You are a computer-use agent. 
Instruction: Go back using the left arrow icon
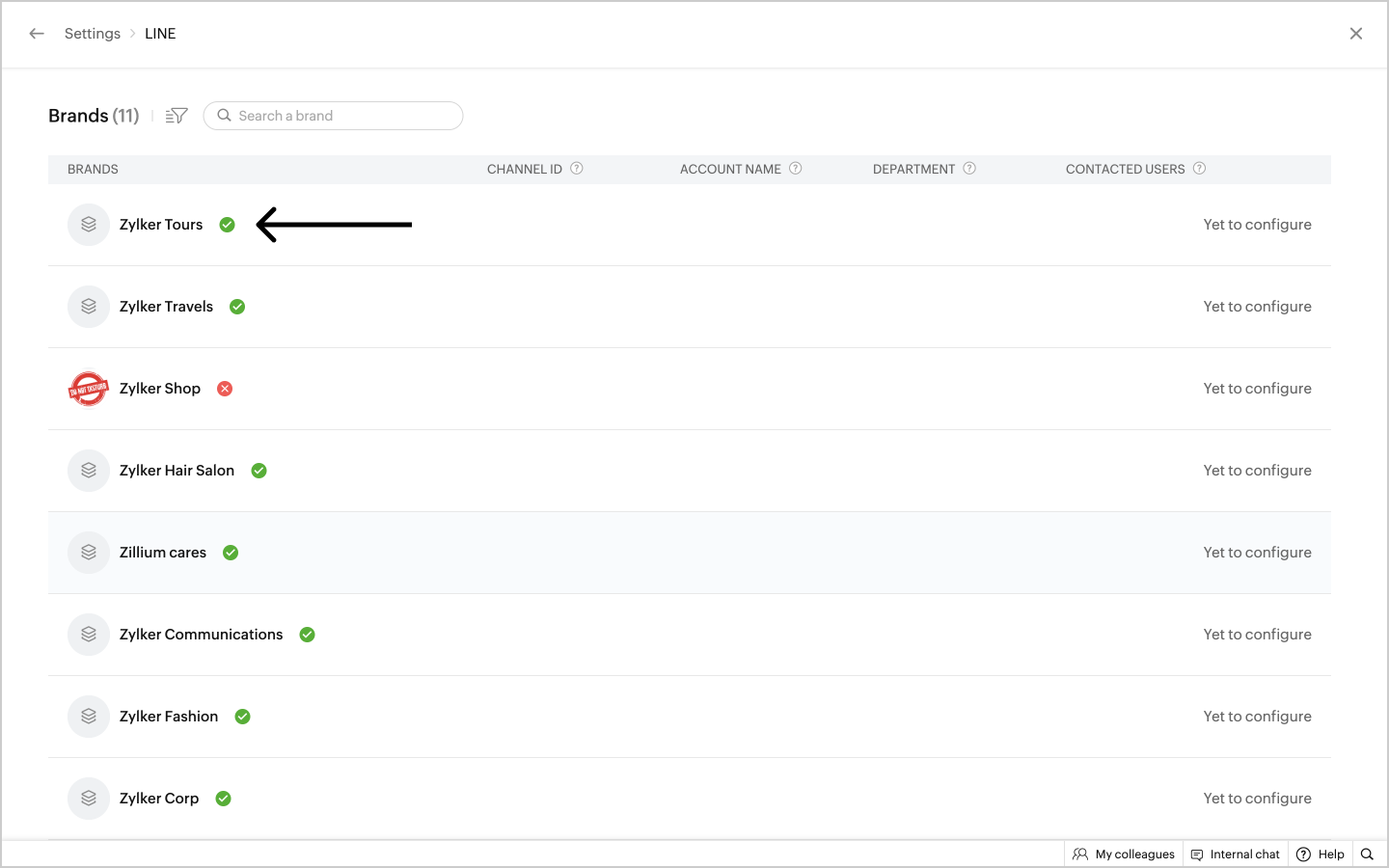click(37, 34)
